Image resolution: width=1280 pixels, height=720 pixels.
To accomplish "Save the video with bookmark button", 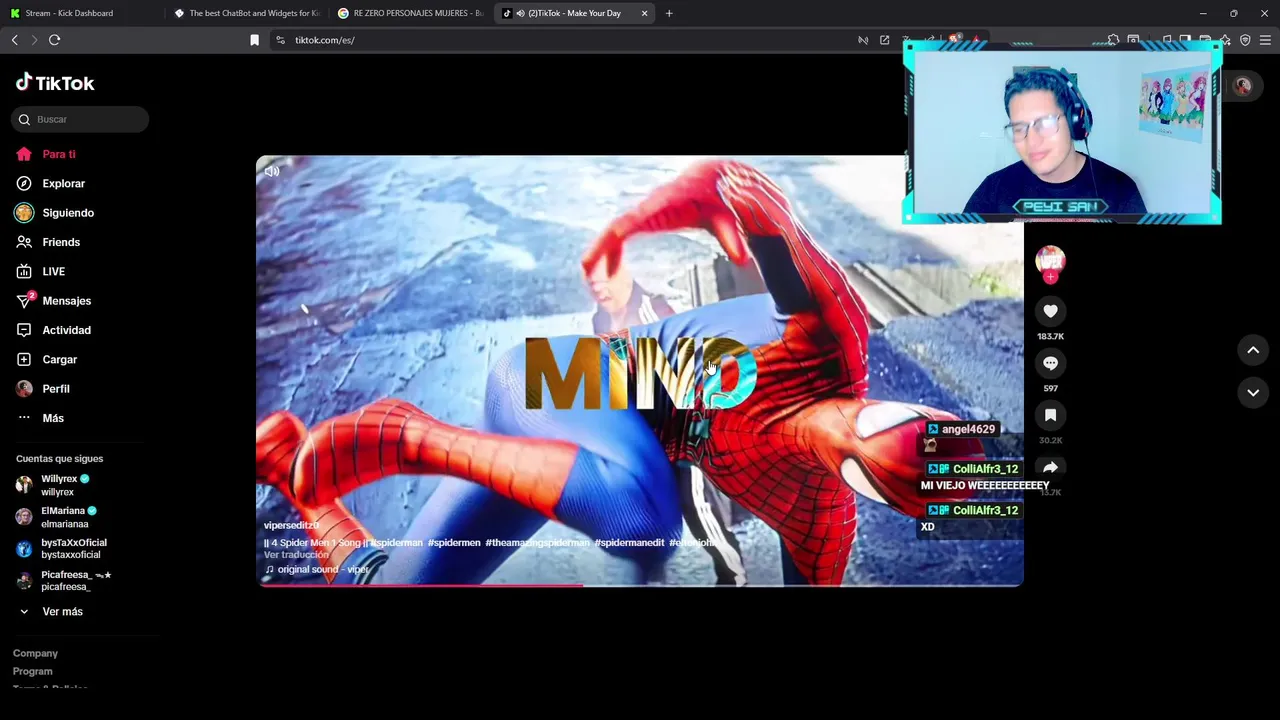I will coord(1050,415).
